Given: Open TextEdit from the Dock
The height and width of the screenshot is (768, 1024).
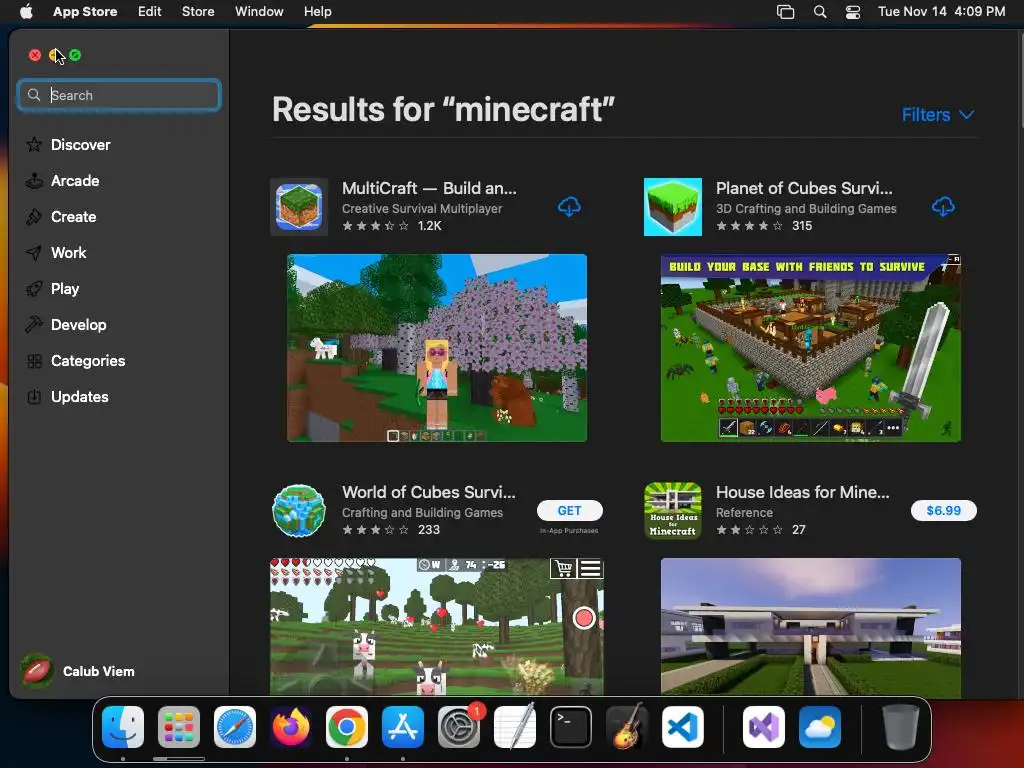Looking at the screenshot, I should click(515, 727).
